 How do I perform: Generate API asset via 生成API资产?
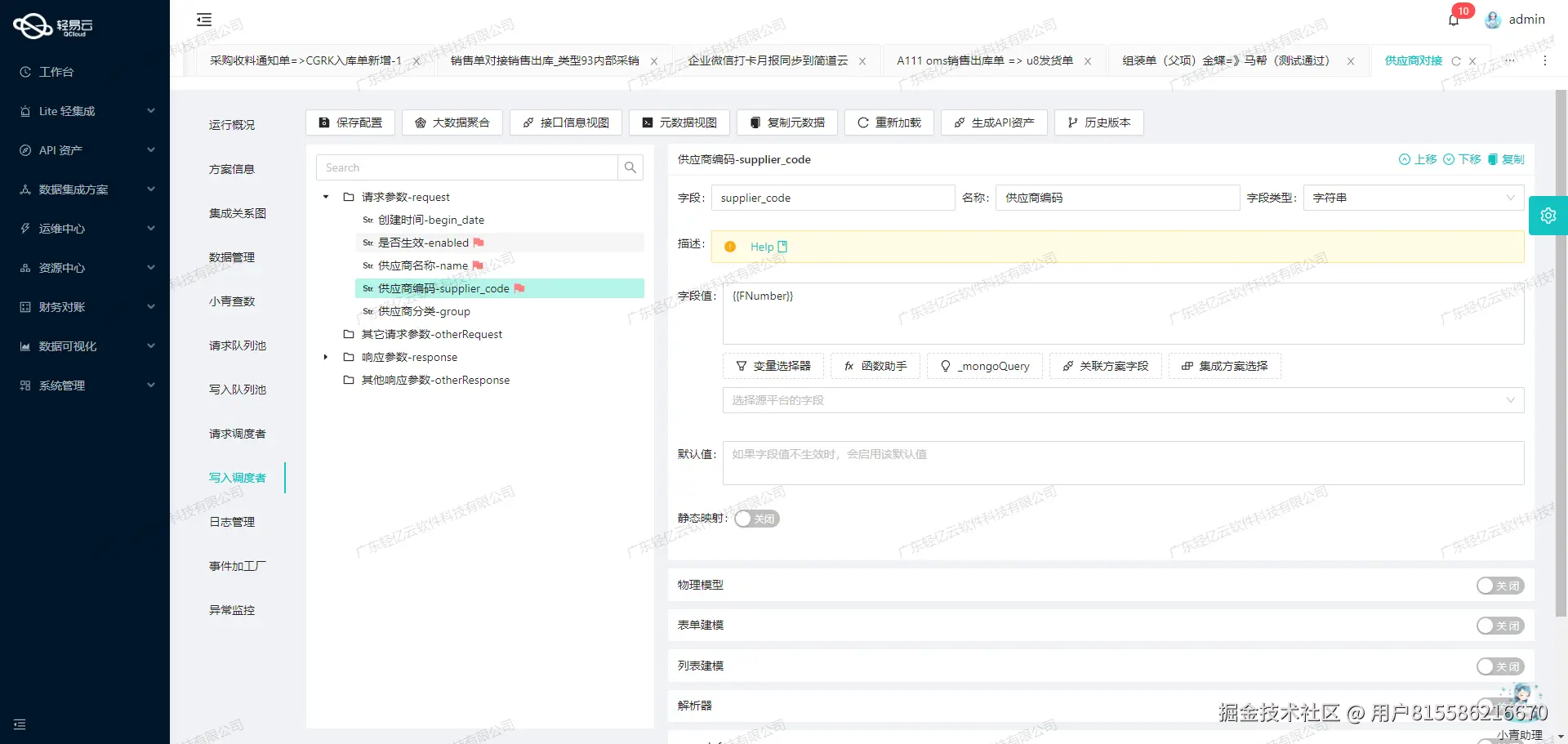[994, 123]
